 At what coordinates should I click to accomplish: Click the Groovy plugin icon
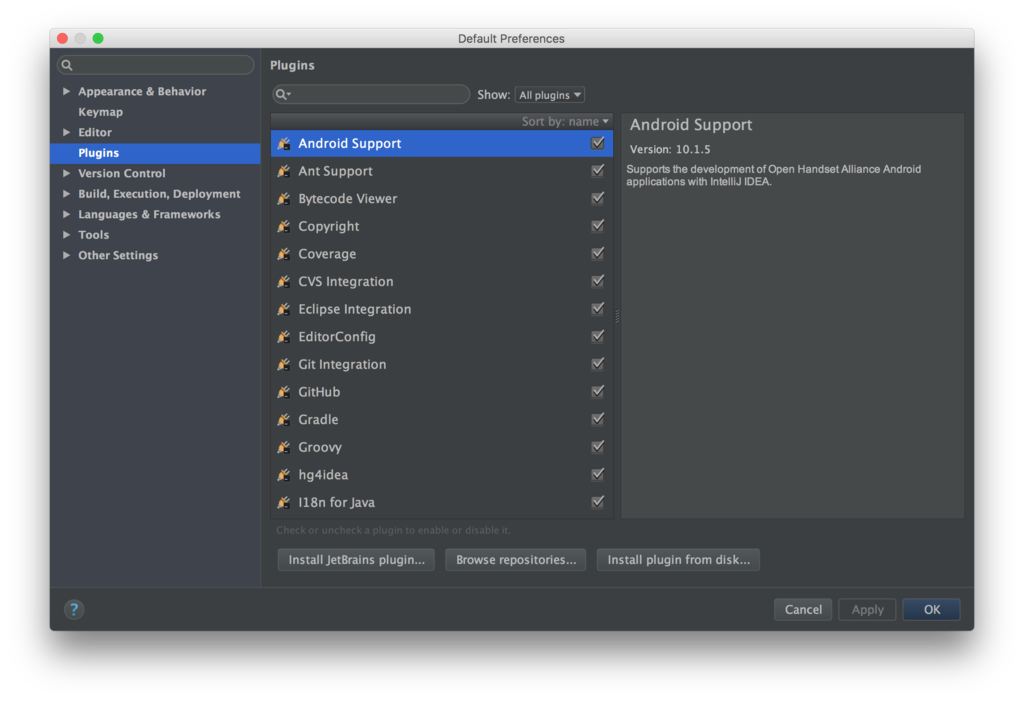284,447
